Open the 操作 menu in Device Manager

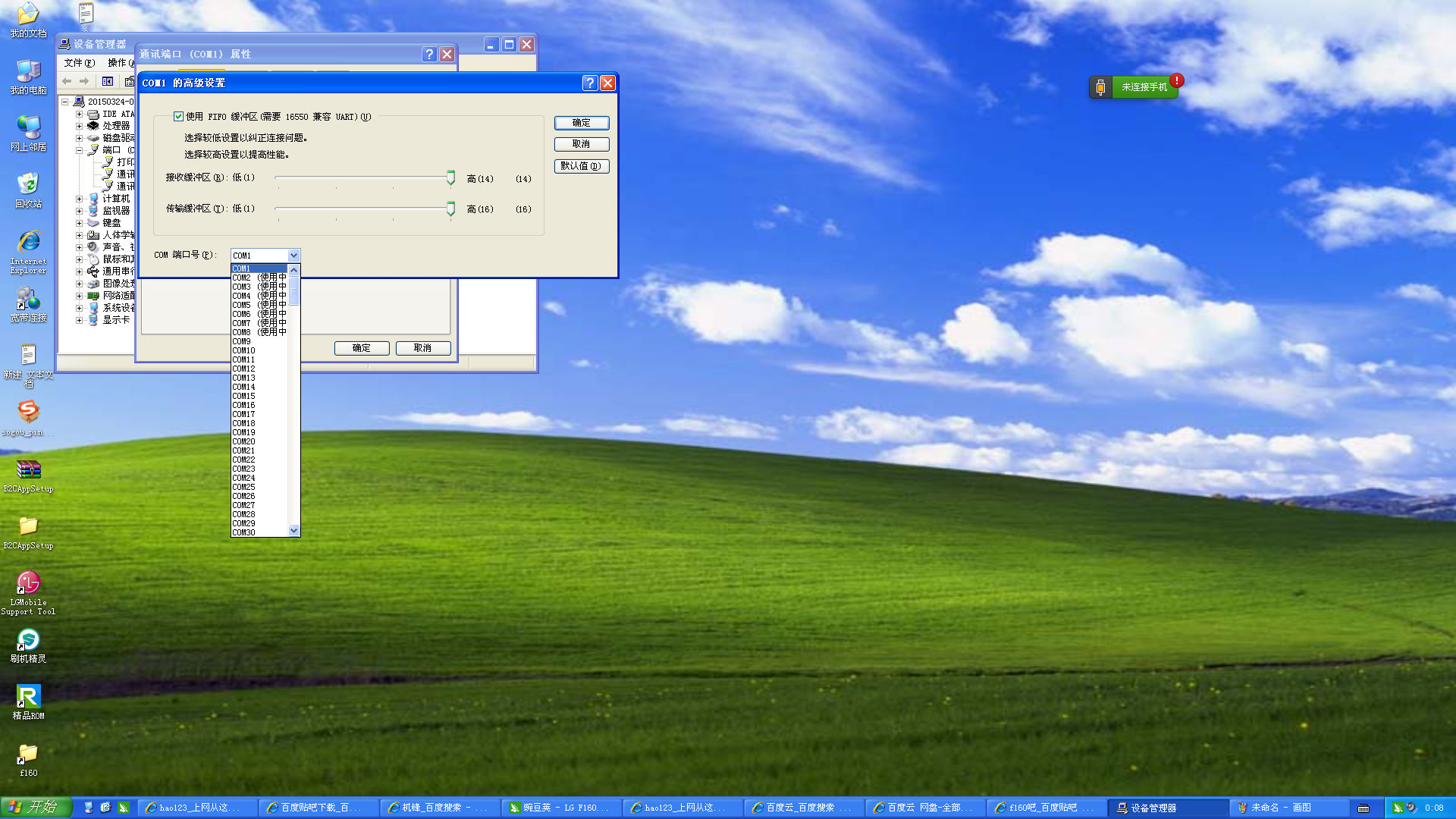pos(121,63)
